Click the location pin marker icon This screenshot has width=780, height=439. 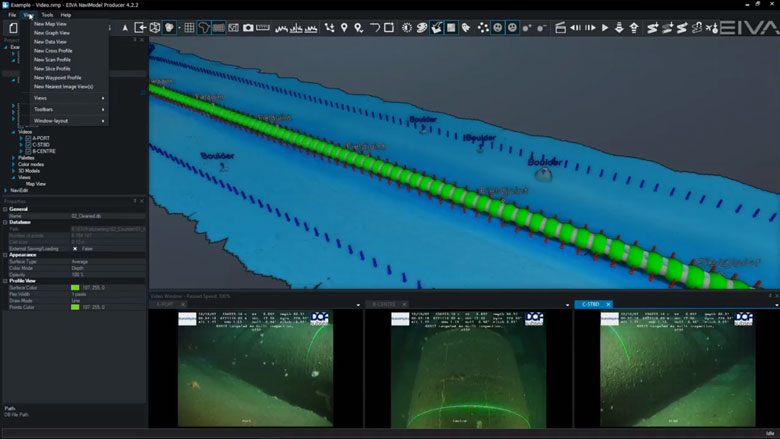(344, 28)
